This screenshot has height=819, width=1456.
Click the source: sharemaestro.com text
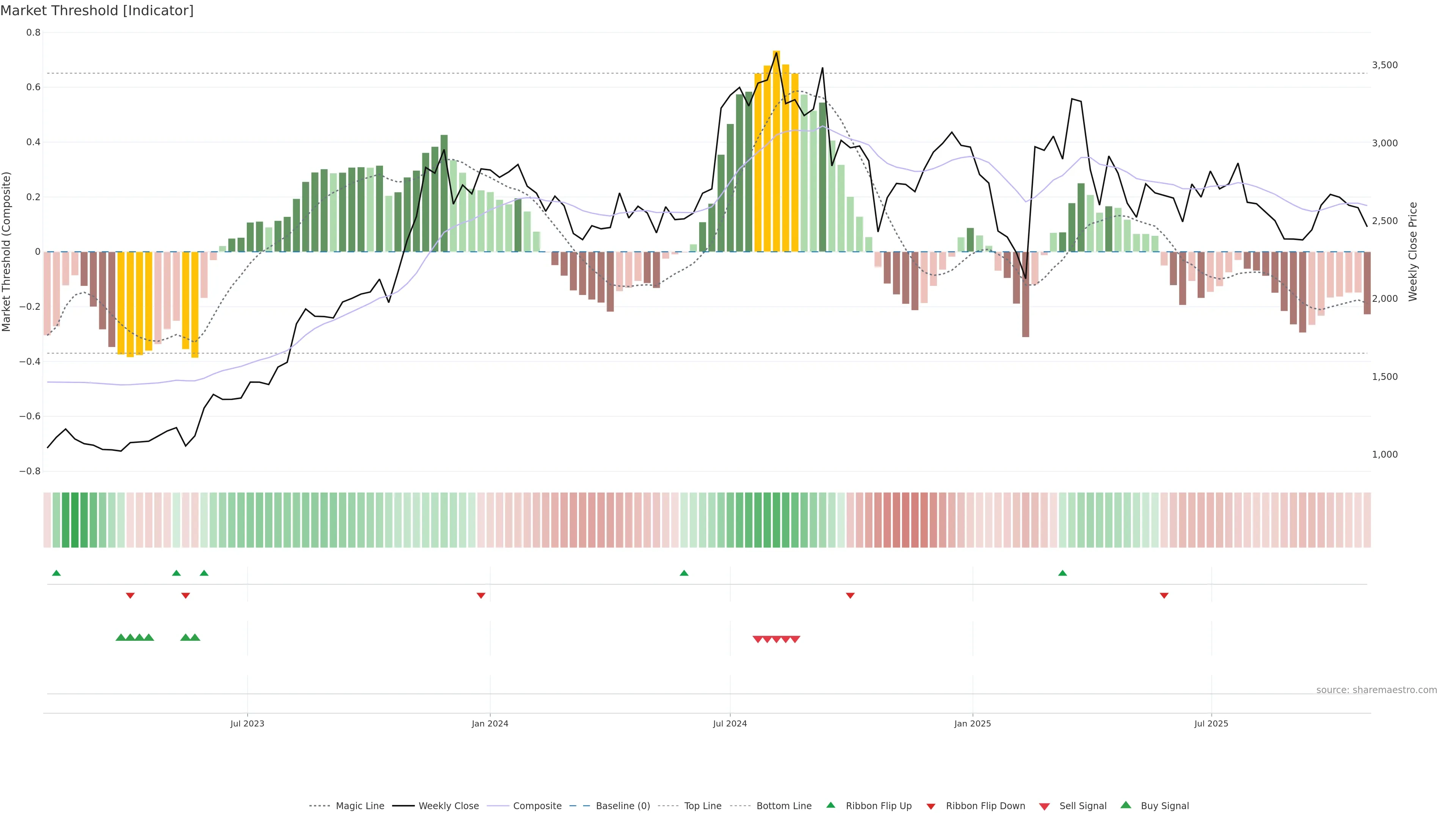[1376, 690]
